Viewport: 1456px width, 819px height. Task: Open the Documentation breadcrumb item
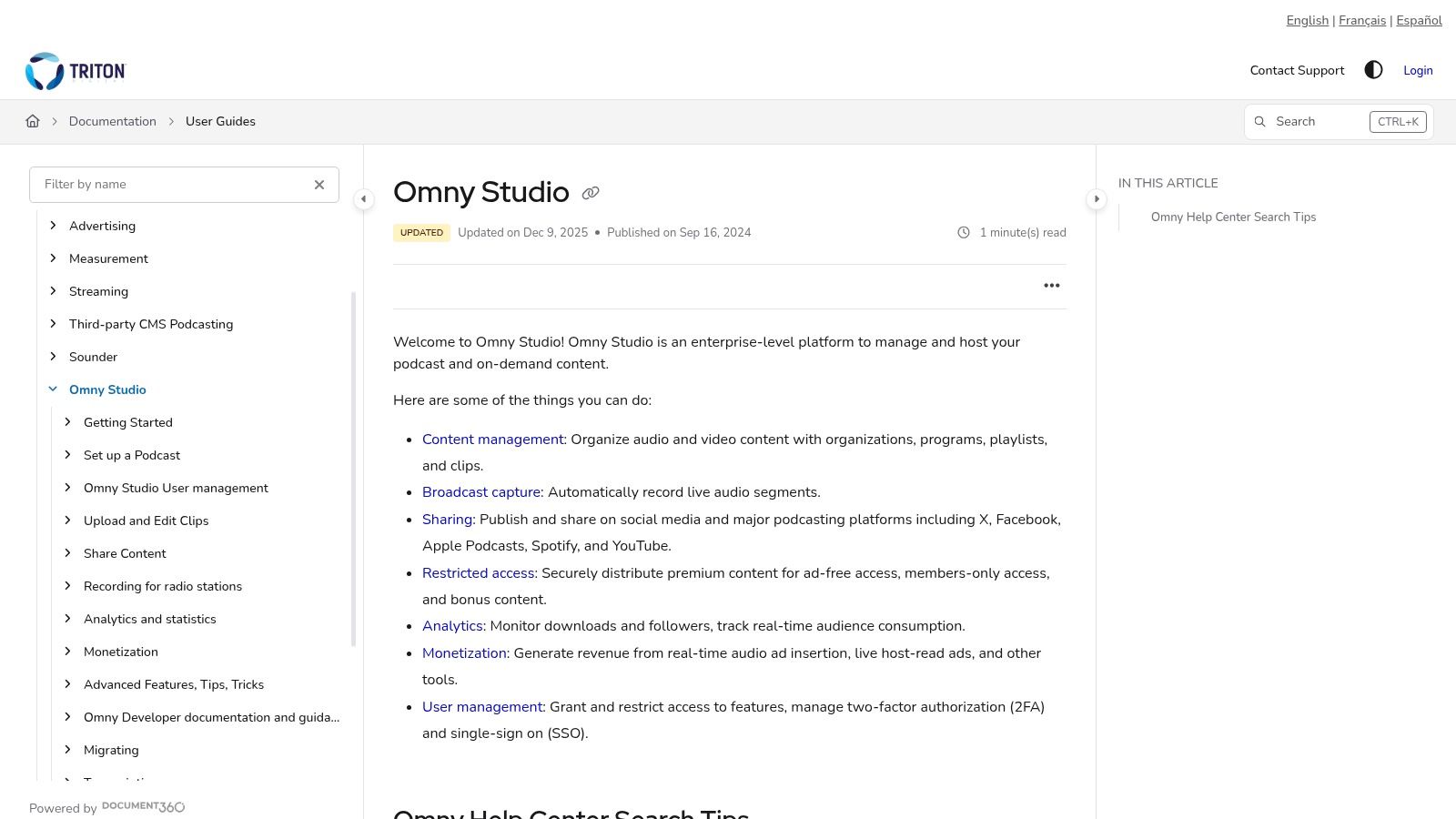tap(112, 121)
